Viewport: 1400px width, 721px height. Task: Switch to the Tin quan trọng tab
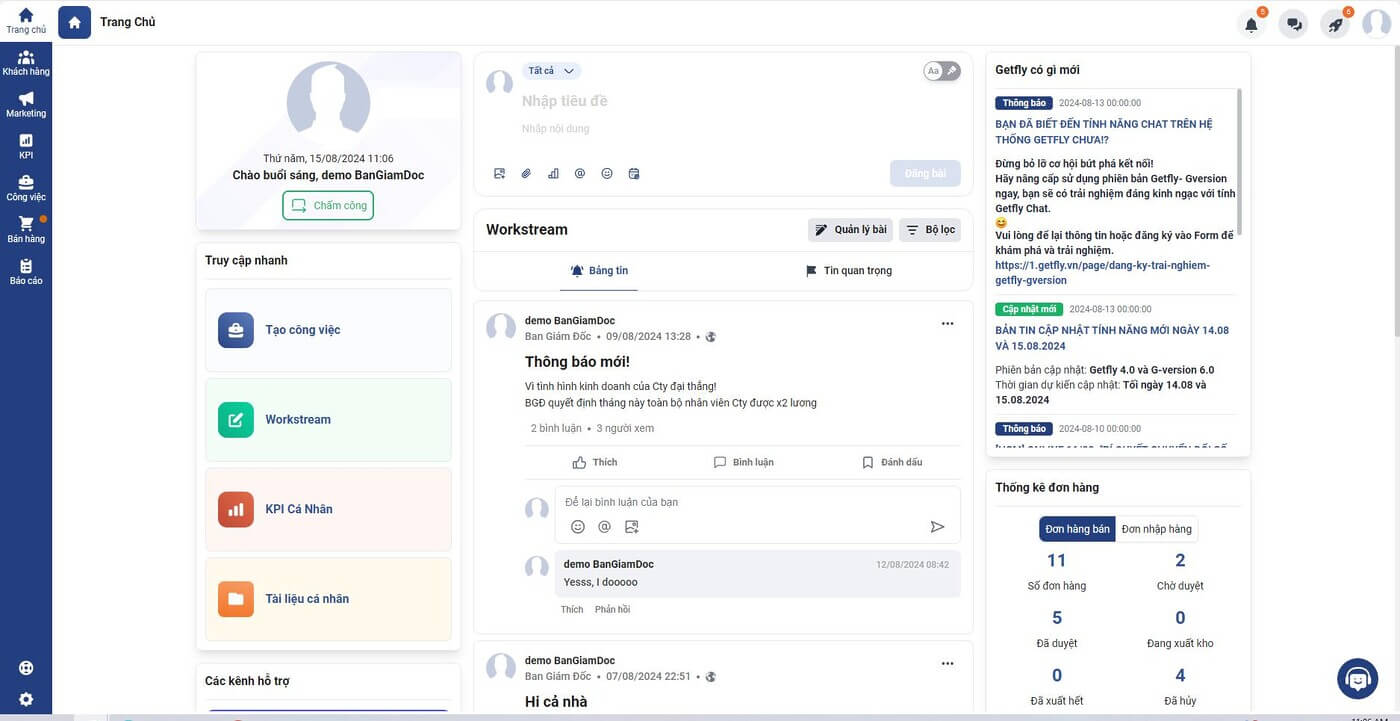pyautogui.click(x=848, y=271)
